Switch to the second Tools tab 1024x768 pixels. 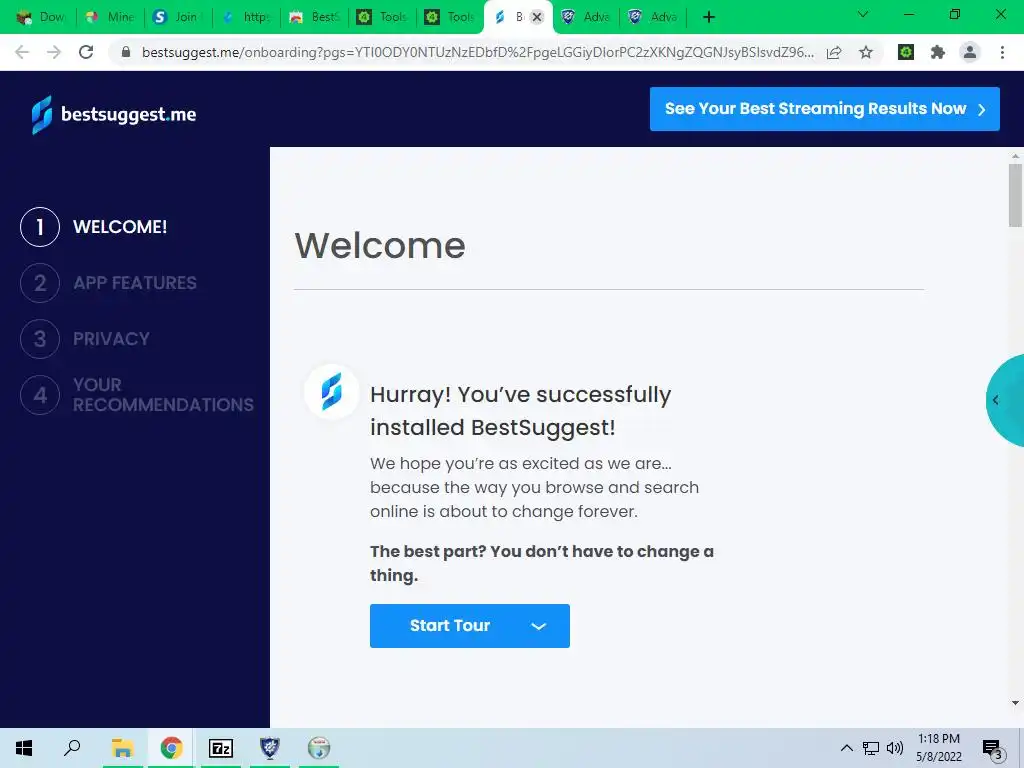coord(450,17)
